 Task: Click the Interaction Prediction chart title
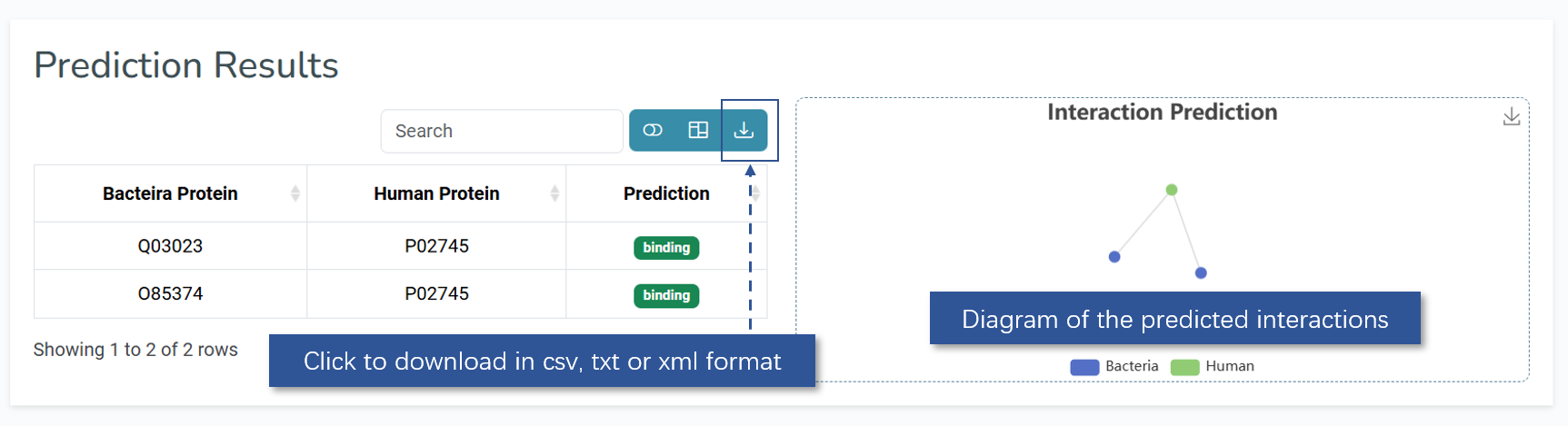1162,112
